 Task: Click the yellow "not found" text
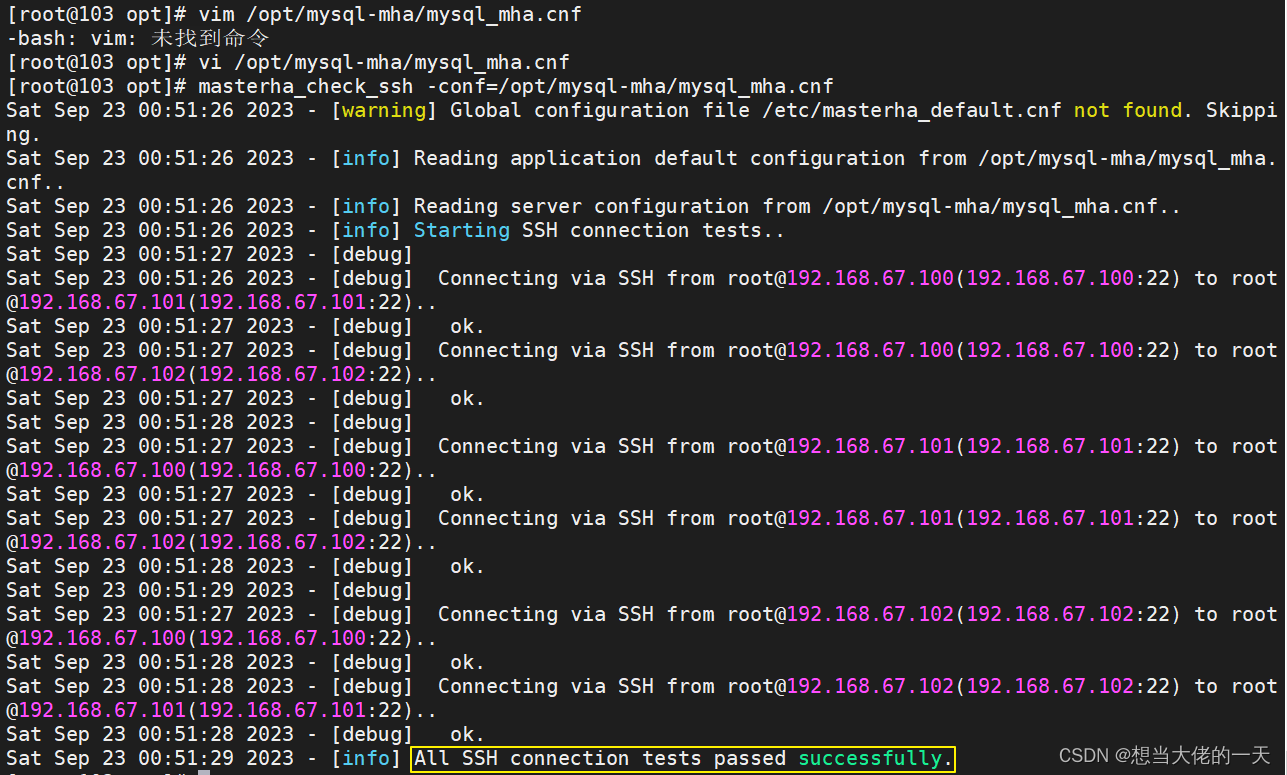pyautogui.click(x=1128, y=111)
